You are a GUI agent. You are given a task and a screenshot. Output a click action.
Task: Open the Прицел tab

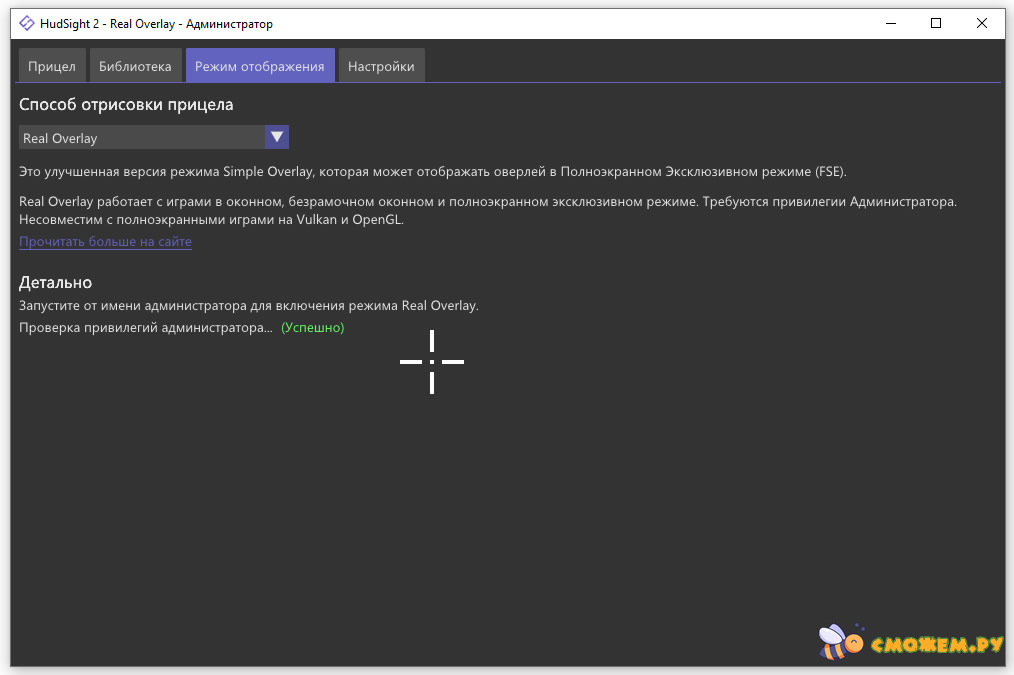(x=52, y=66)
